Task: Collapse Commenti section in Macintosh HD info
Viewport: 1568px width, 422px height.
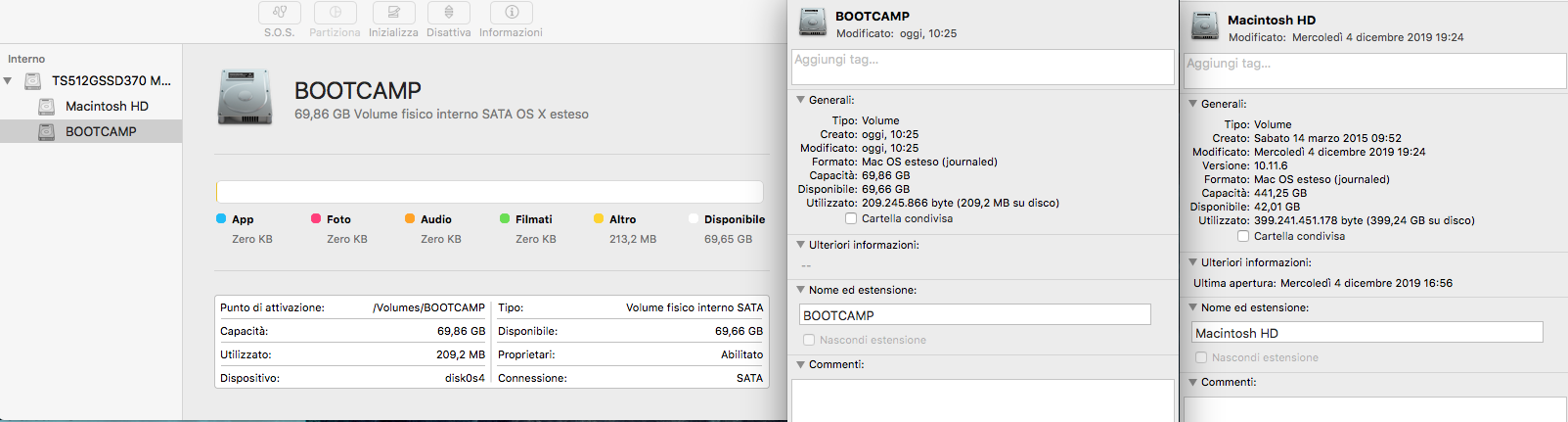Action: (x=1193, y=382)
